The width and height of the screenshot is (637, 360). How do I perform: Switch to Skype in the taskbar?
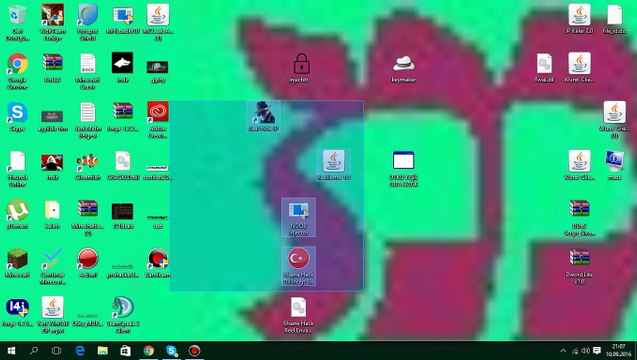pyautogui.click(x=171, y=350)
